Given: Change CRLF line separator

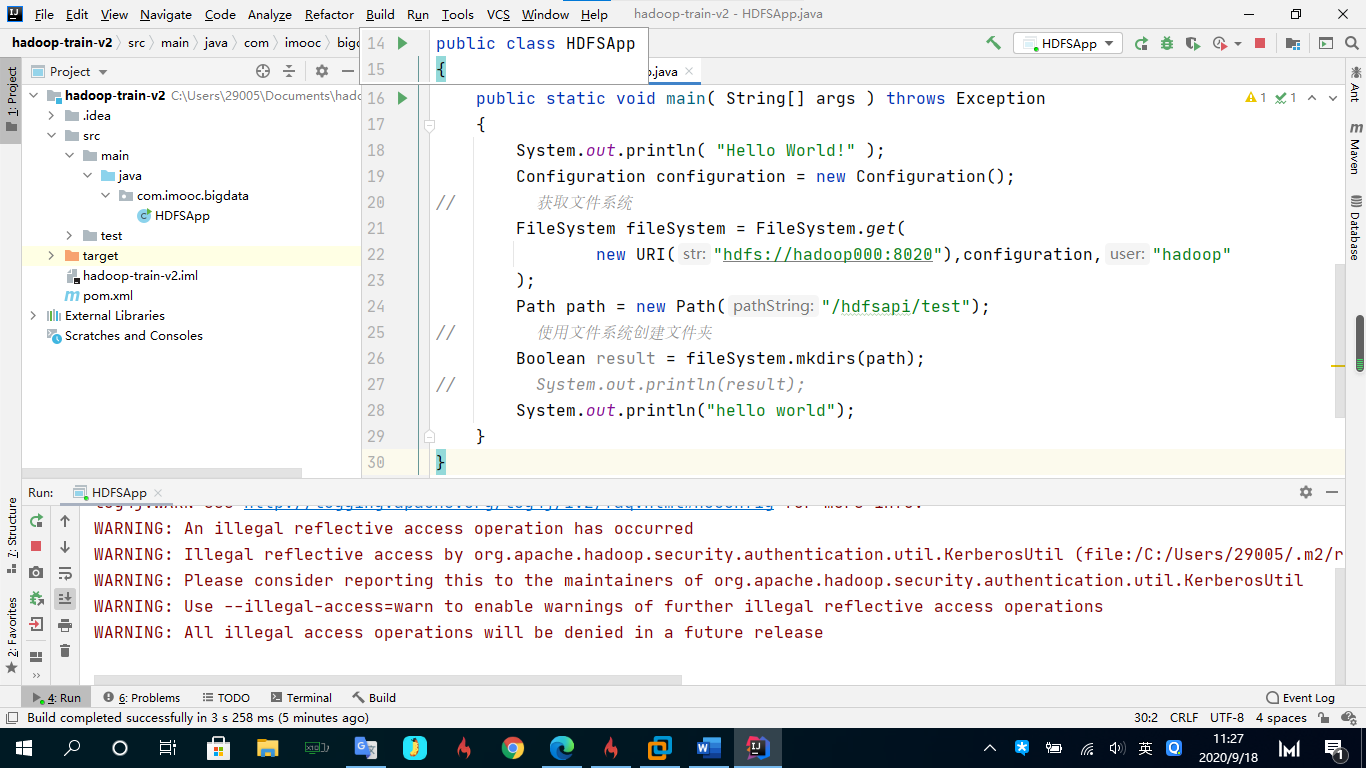Looking at the screenshot, I should (x=1183, y=718).
